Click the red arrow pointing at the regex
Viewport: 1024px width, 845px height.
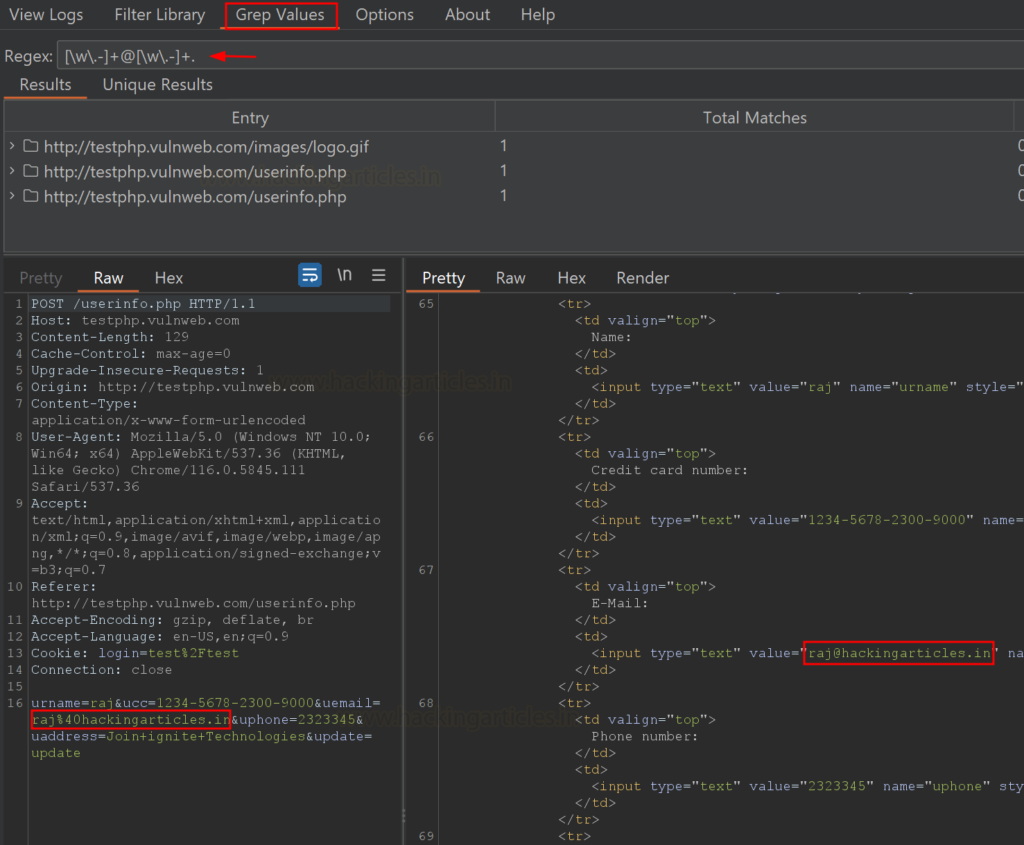pyautogui.click(x=235, y=57)
